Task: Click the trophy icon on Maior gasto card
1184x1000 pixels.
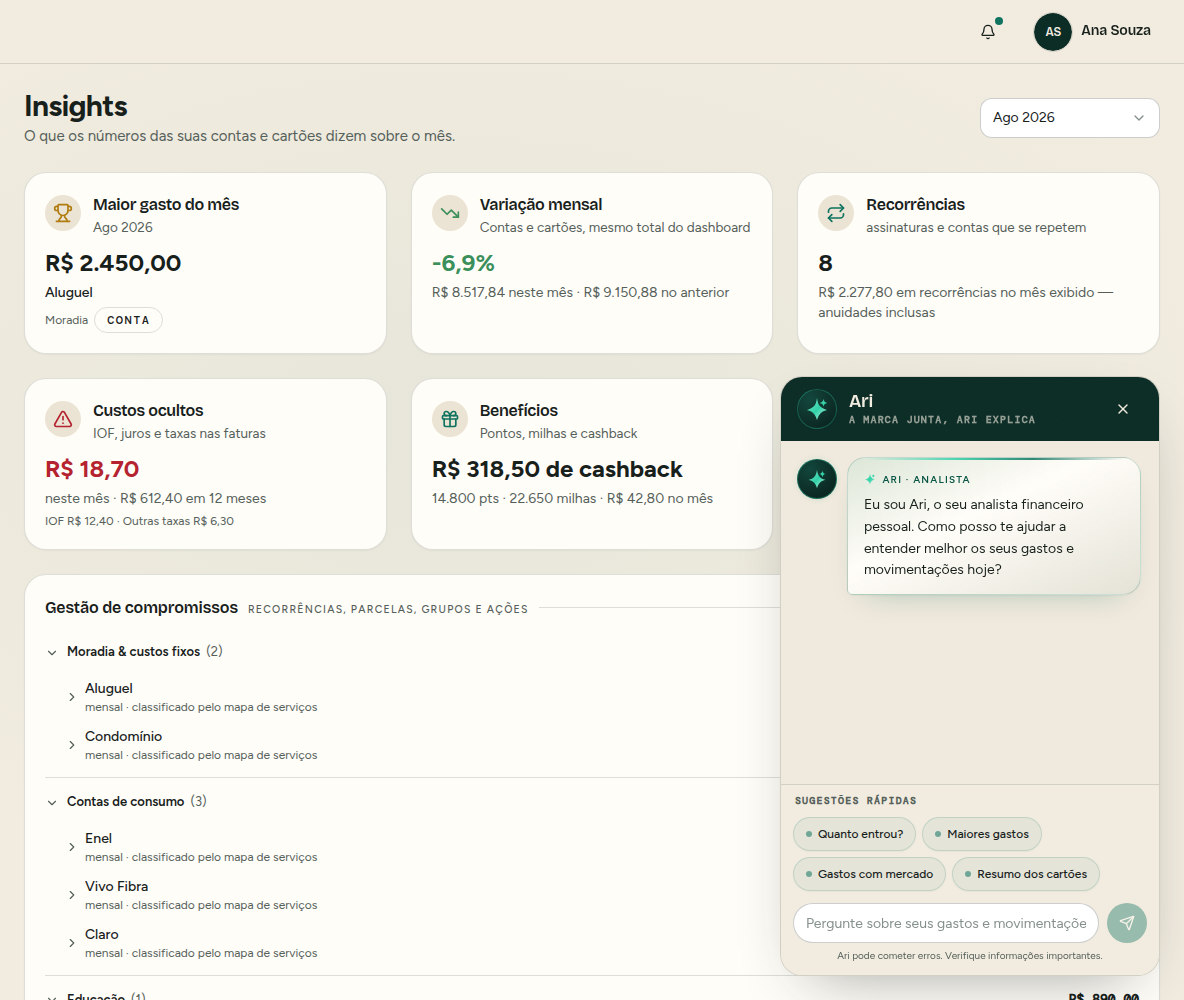Action: (63, 213)
